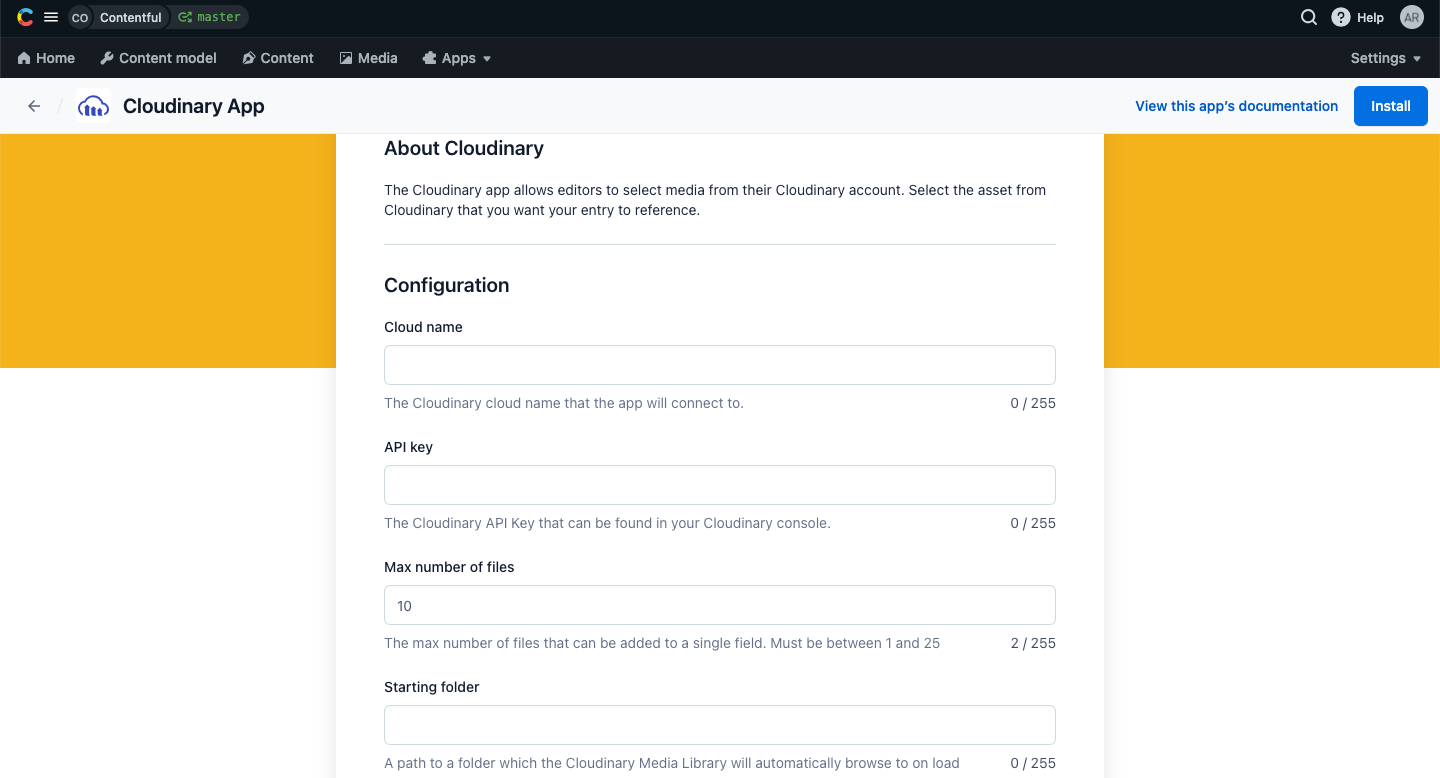Click the Install button
The width and height of the screenshot is (1440, 778).
[x=1391, y=106]
